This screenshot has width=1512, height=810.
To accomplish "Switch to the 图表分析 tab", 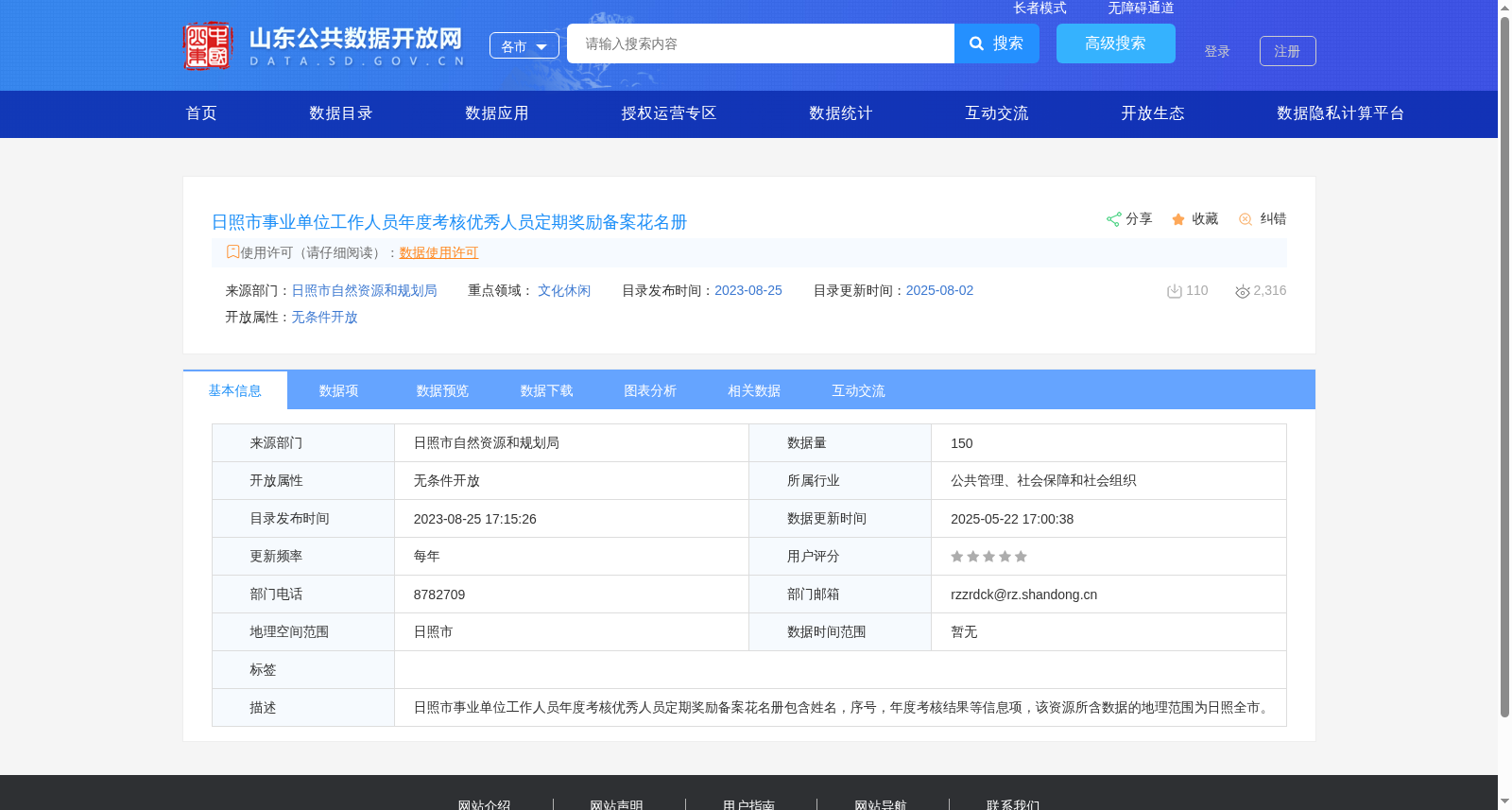I will (x=651, y=390).
